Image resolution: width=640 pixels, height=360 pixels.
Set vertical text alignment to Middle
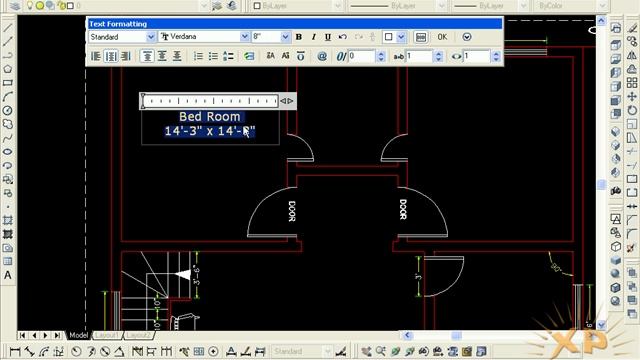point(162,56)
